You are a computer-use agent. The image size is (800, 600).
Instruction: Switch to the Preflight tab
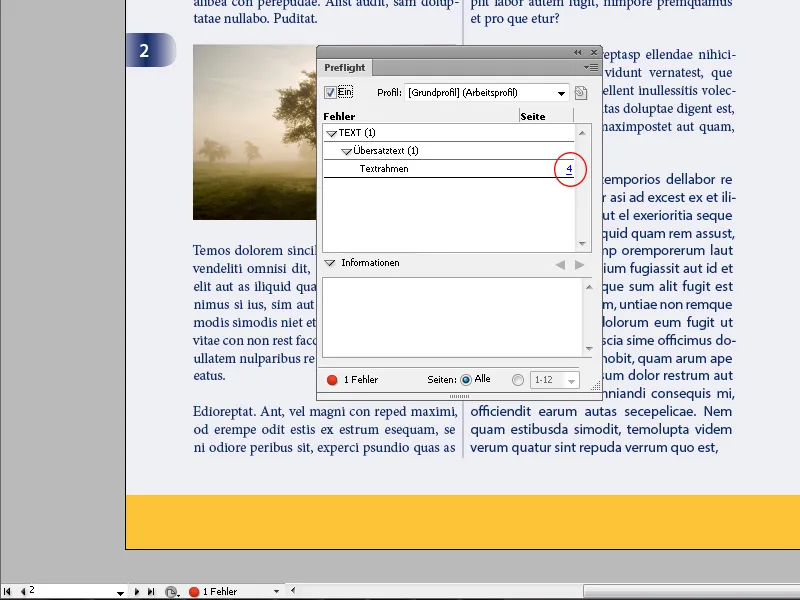click(344, 67)
